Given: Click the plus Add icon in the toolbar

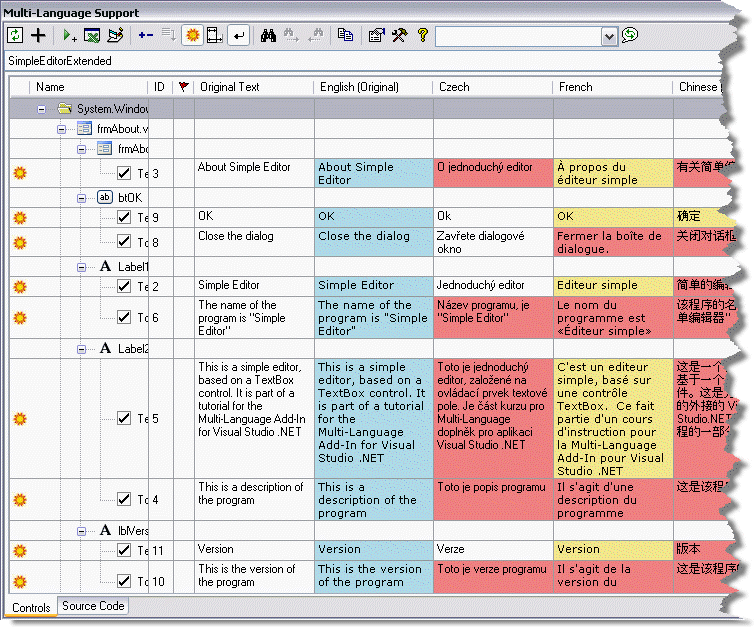Looking at the screenshot, I should point(38,36).
